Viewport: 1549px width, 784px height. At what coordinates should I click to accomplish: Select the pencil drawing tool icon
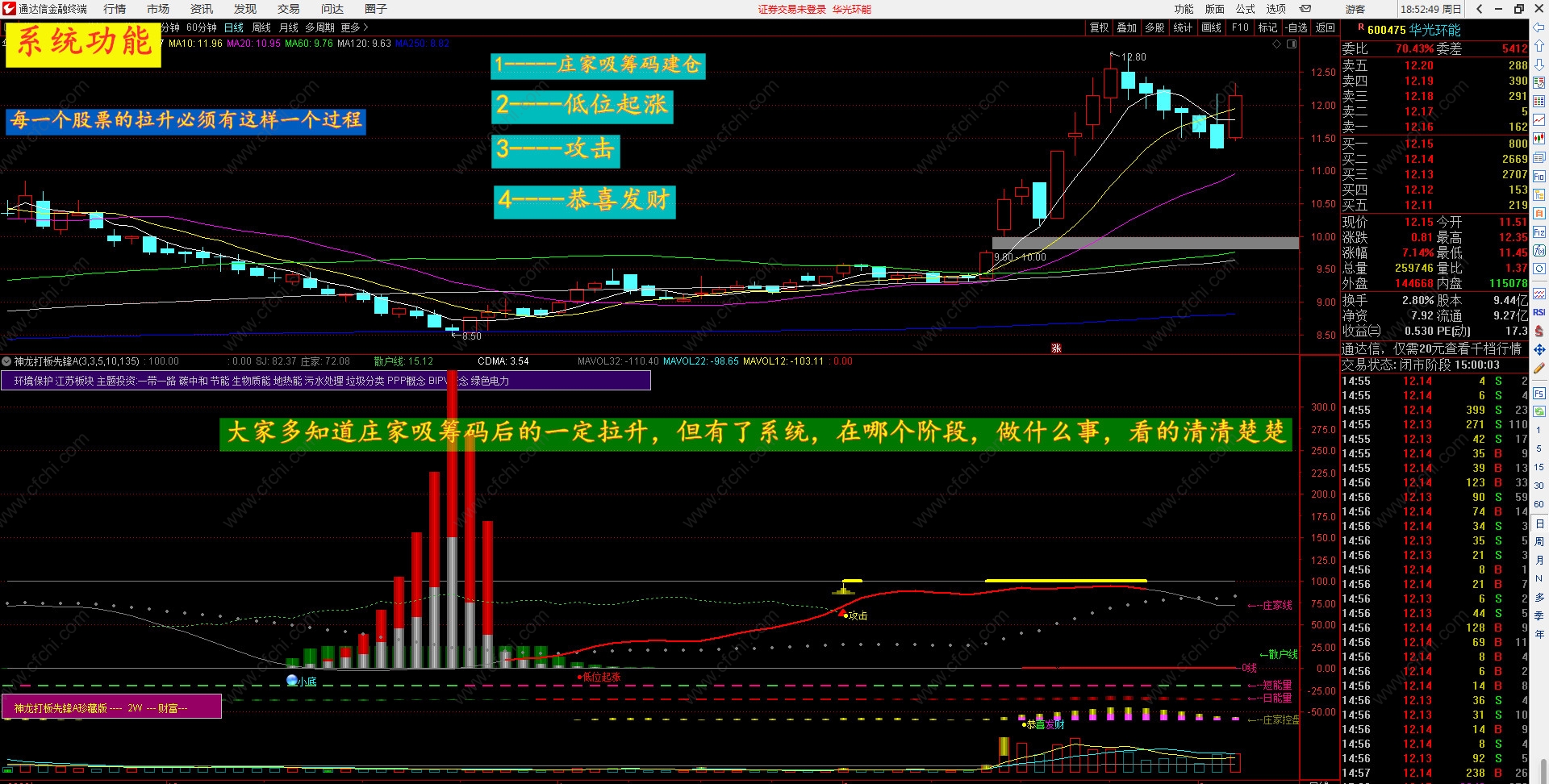[x=1539, y=368]
